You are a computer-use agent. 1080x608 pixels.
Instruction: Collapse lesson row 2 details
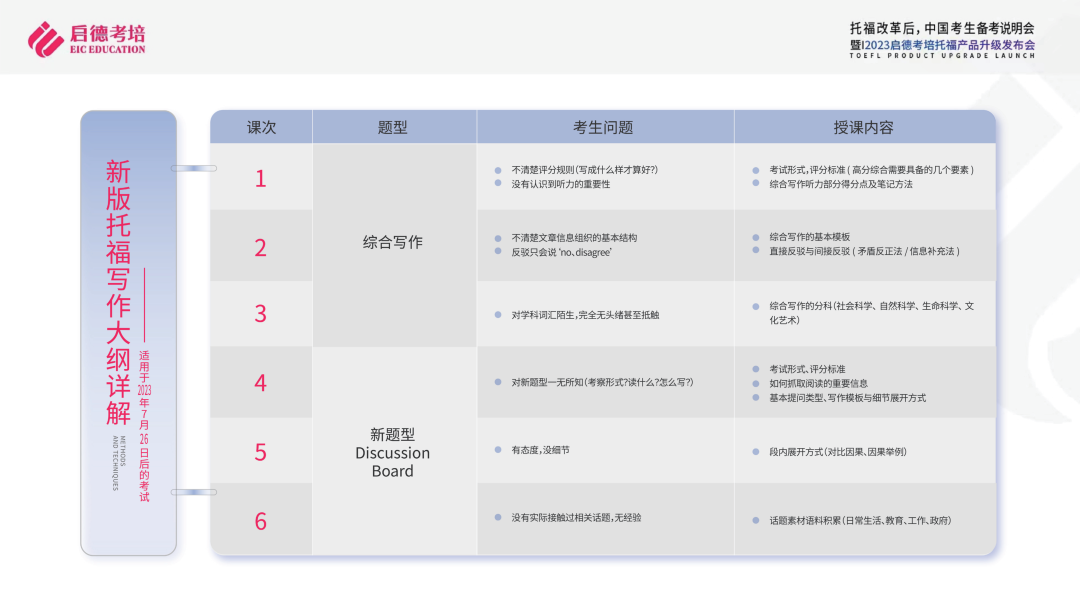260,245
